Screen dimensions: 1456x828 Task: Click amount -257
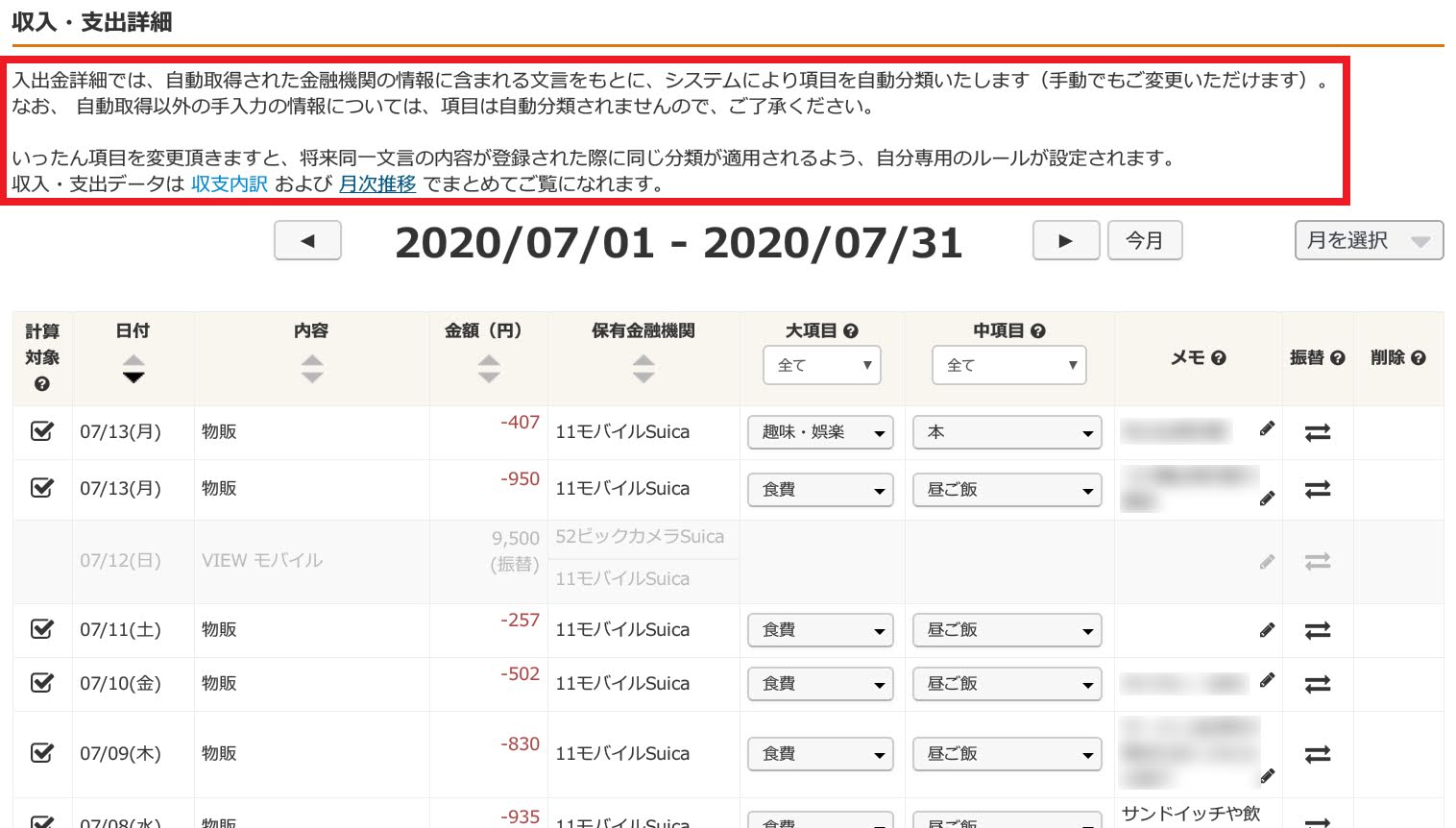(520, 620)
